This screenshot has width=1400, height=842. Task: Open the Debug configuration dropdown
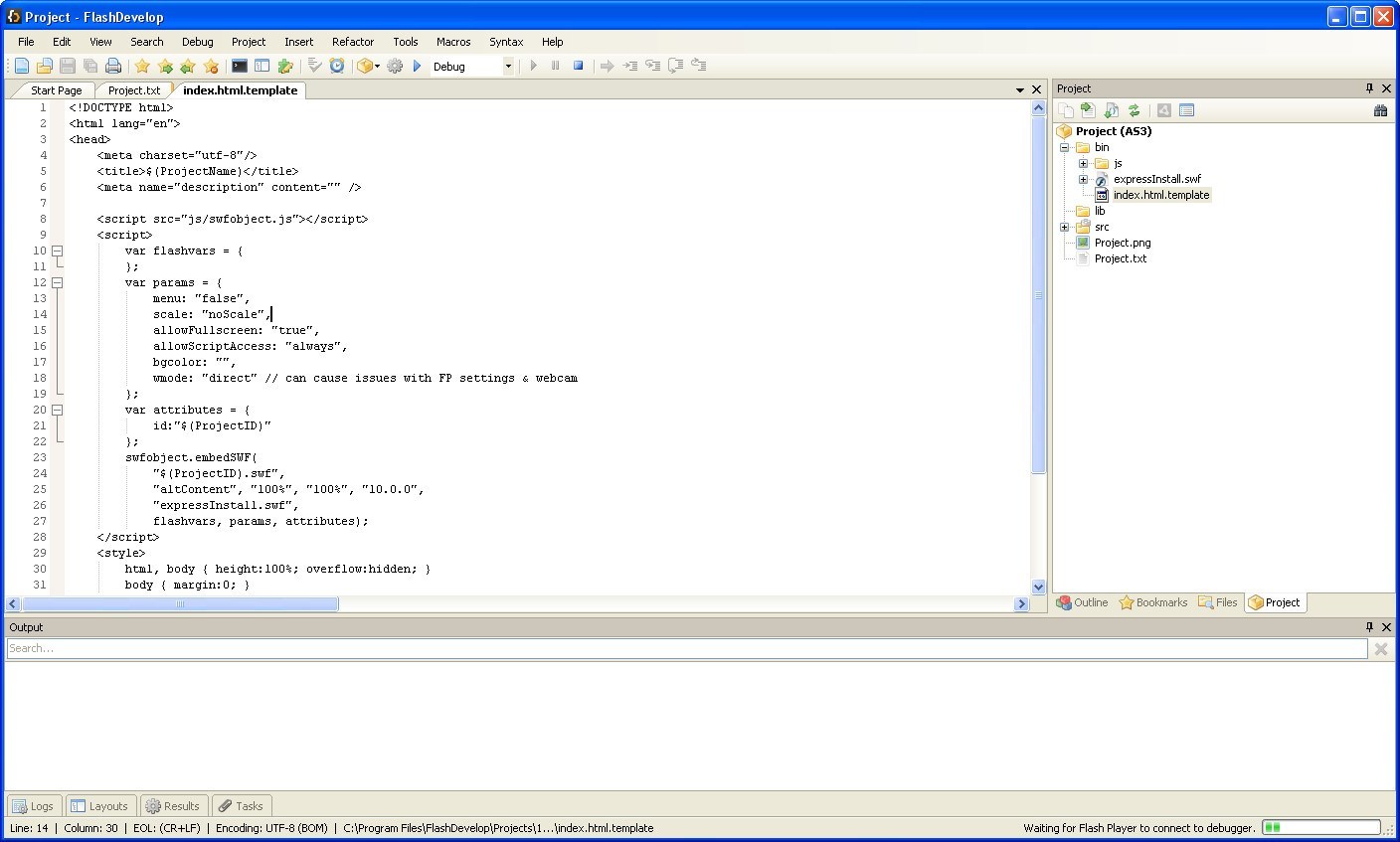coord(508,66)
